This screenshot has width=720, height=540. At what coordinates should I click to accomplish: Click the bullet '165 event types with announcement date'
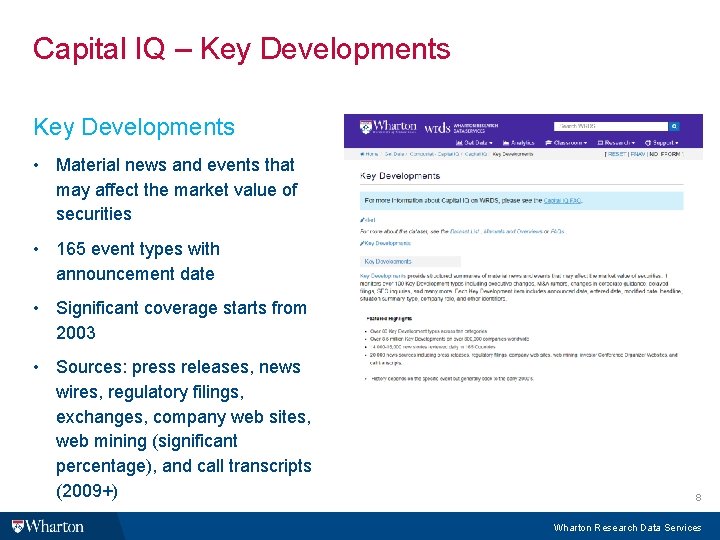tap(138, 261)
